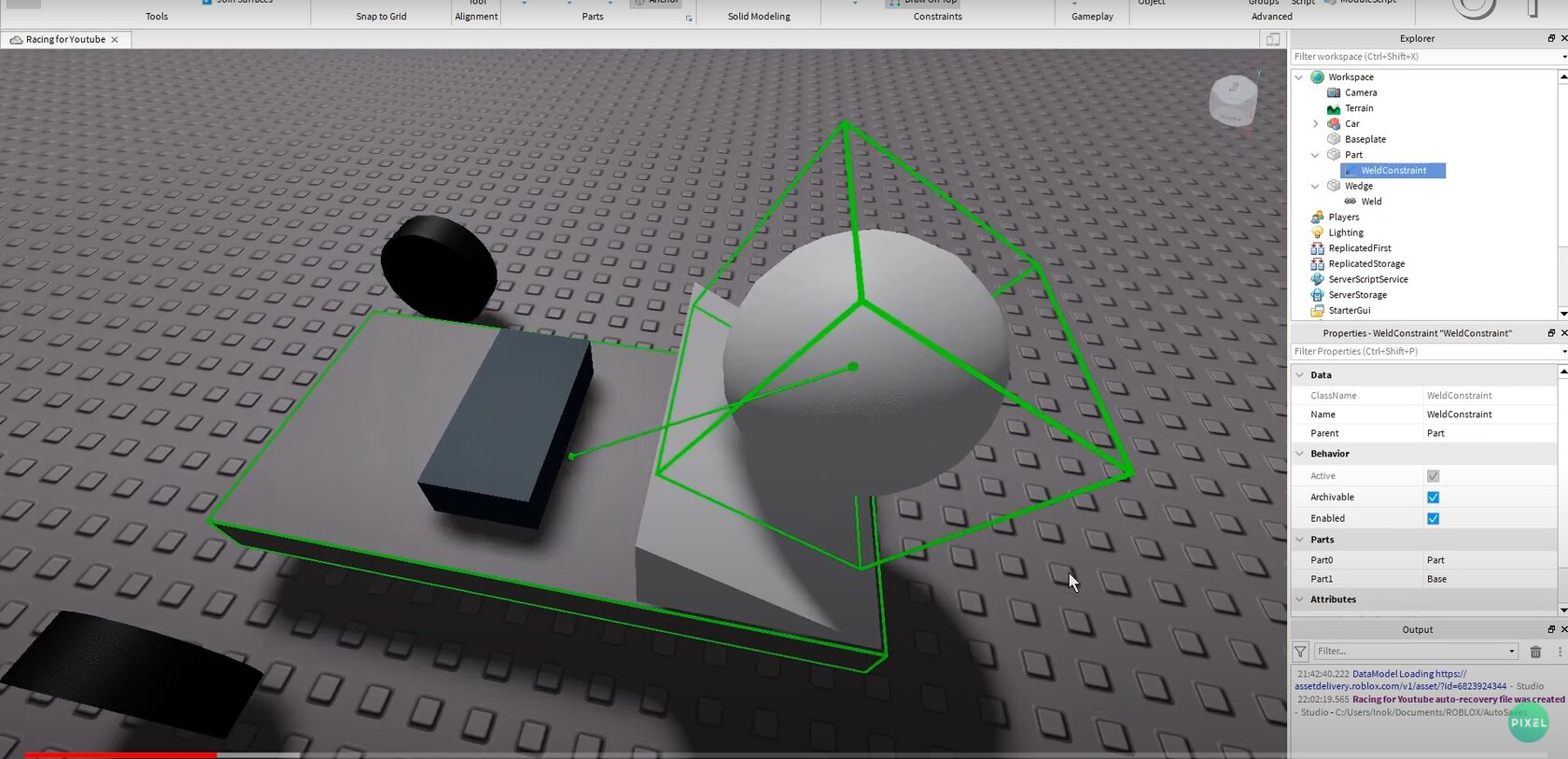Undock the Output panel
1568x759 pixels.
coord(1551,629)
